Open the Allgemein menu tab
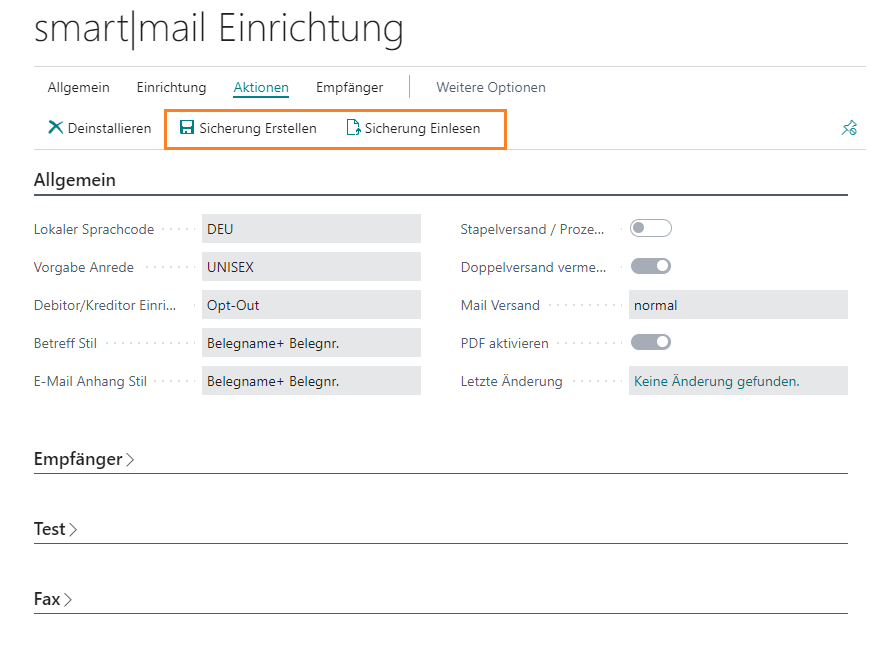This screenshot has height=652, width=888. click(79, 88)
